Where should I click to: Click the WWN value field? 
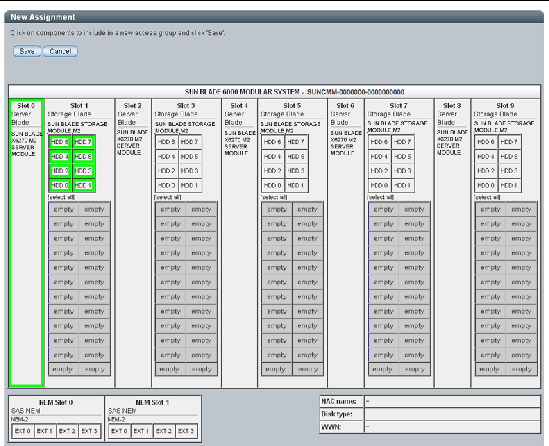point(452,427)
